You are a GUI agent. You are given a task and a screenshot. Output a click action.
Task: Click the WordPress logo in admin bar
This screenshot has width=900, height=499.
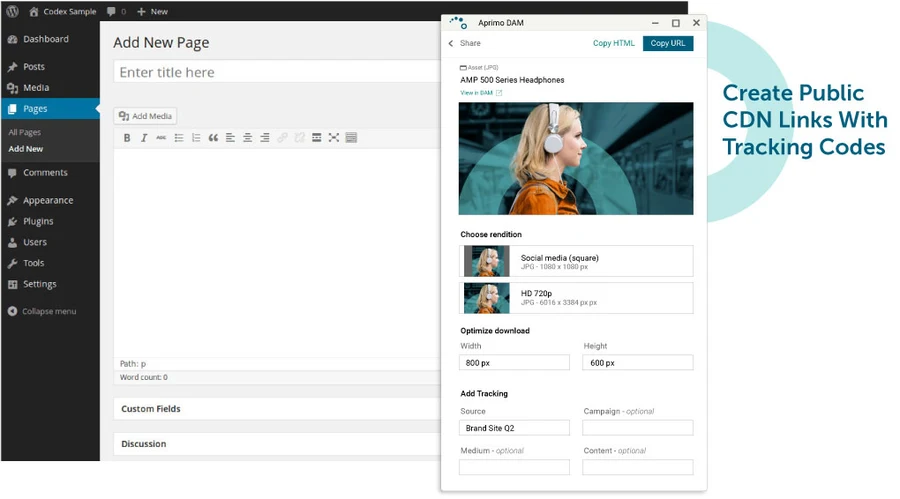[13, 11]
